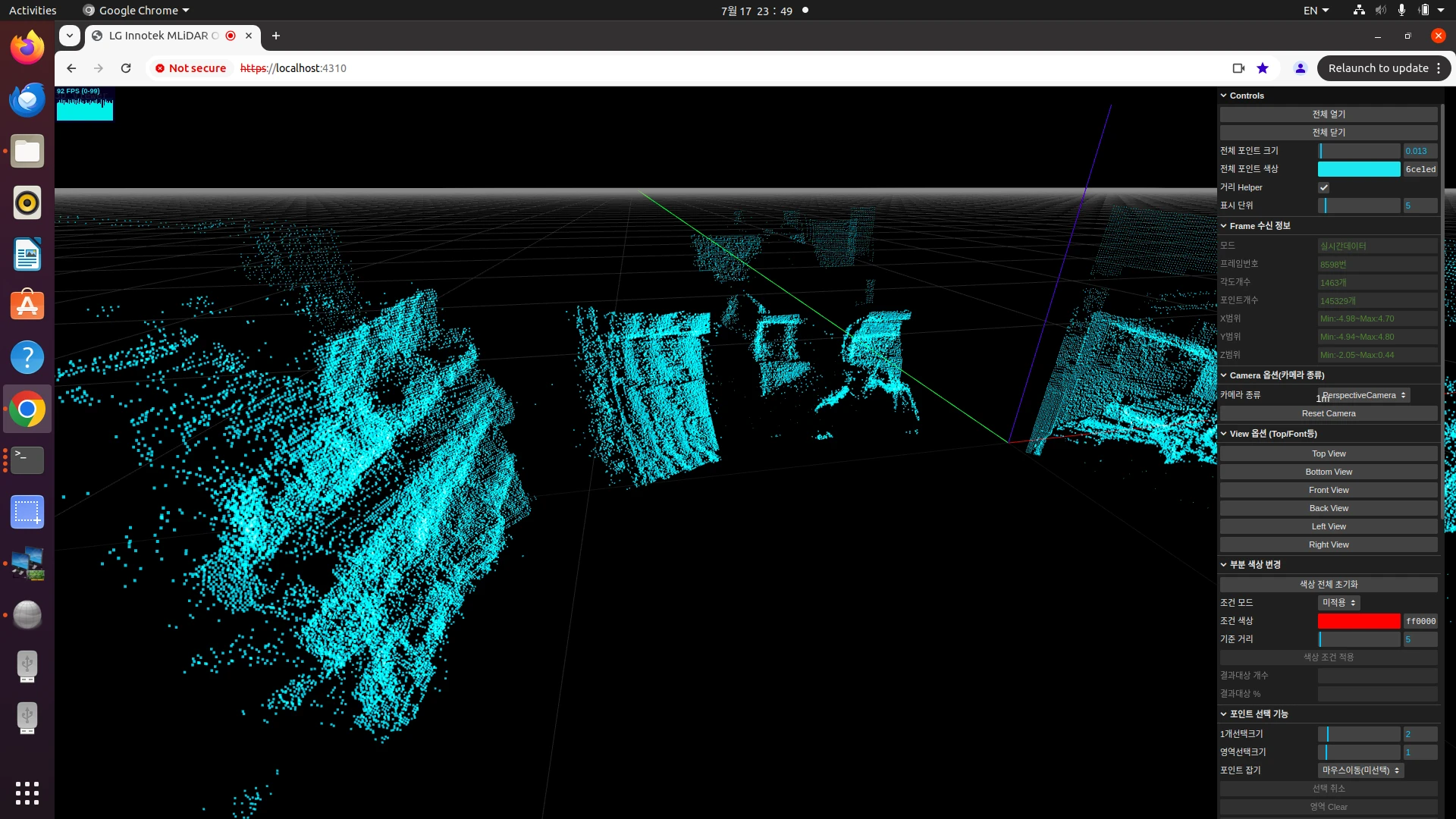Viewport: 1456px width, 819px height.
Task: Open Firefox from the dock
Action: click(x=27, y=48)
